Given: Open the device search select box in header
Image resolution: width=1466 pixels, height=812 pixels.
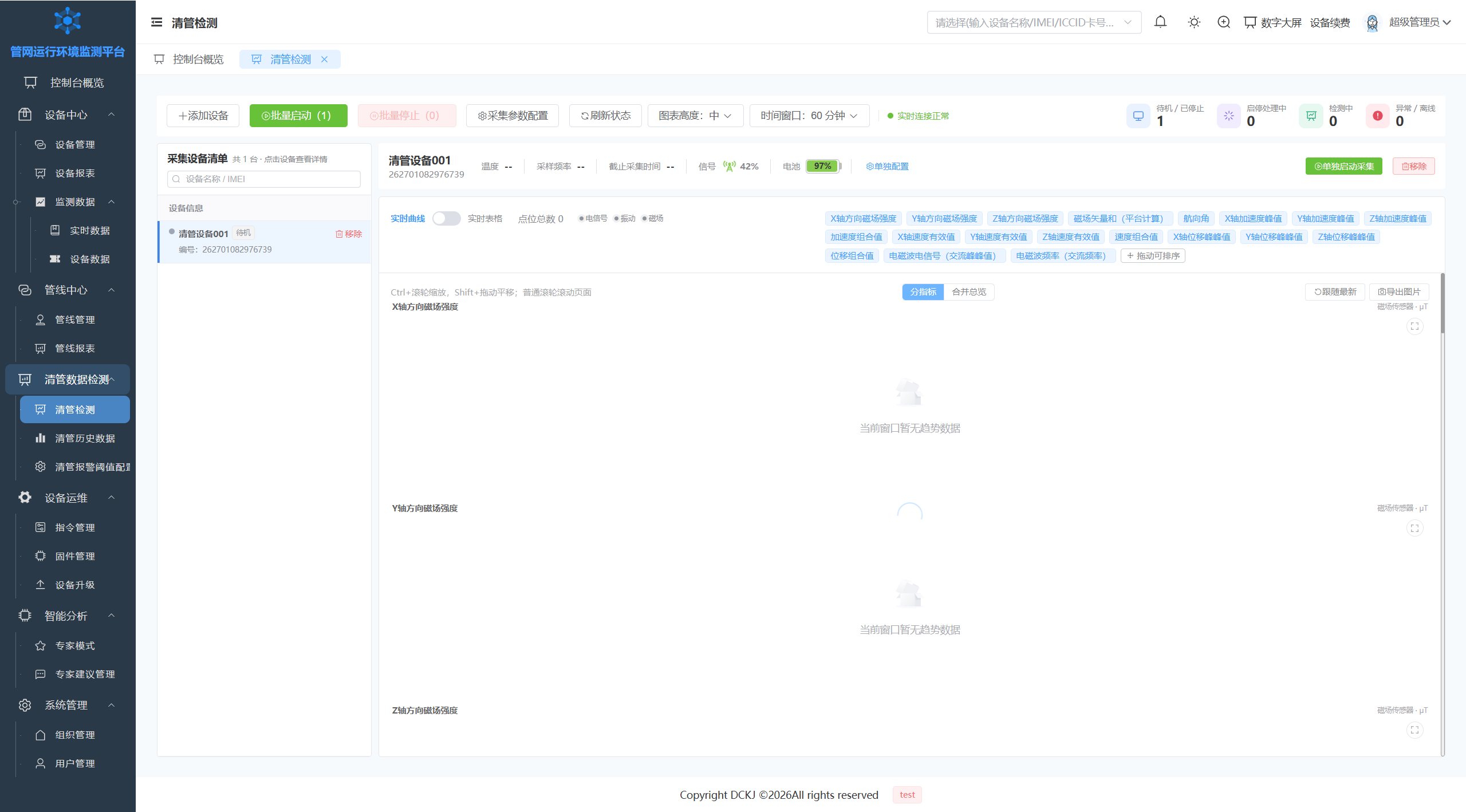Looking at the screenshot, I should (1034, 22).
